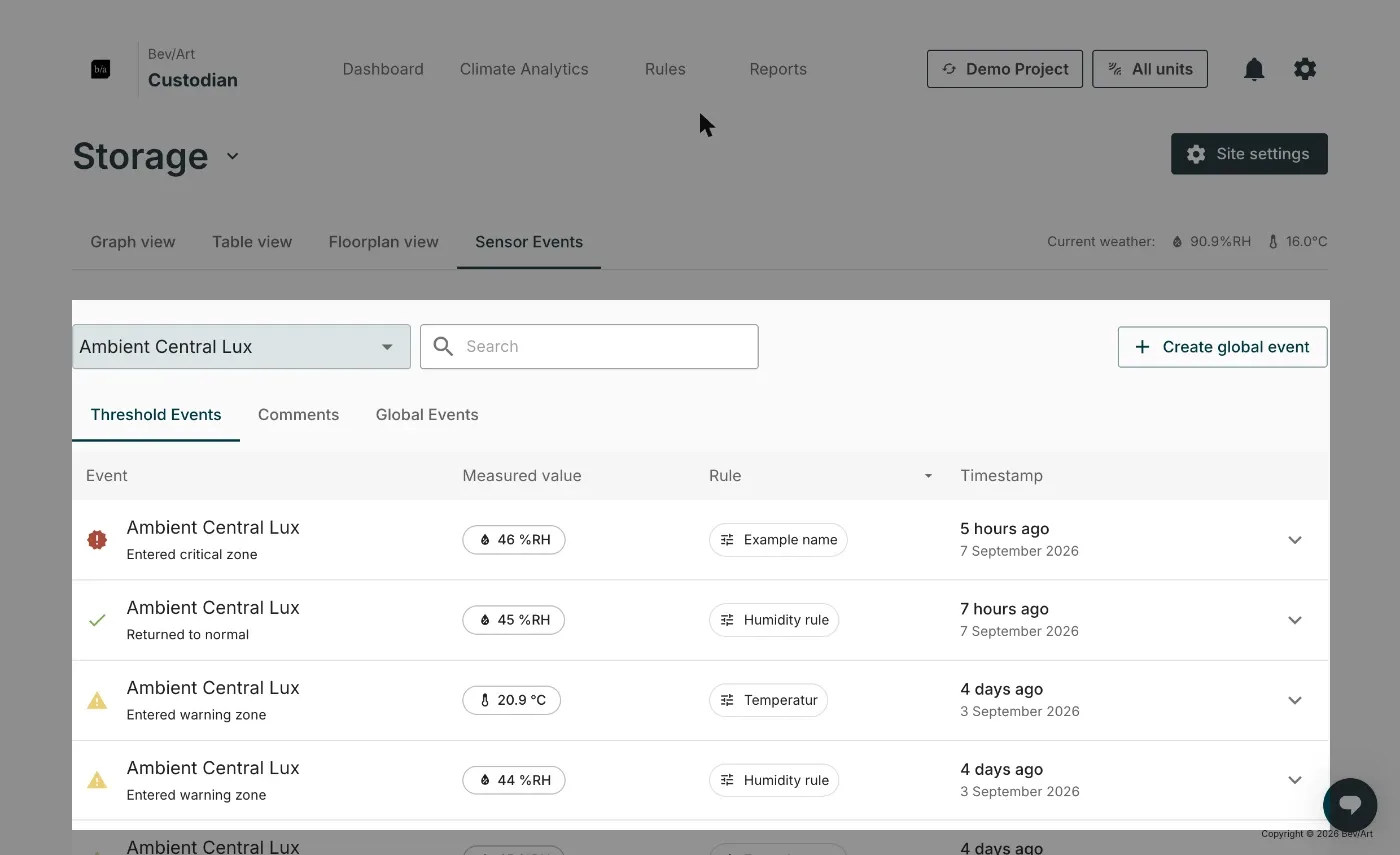The height and width of the screenshot is (855, 1400).
Task: Expand the 20.9 °C warning event row
Action: [1295, 700]
